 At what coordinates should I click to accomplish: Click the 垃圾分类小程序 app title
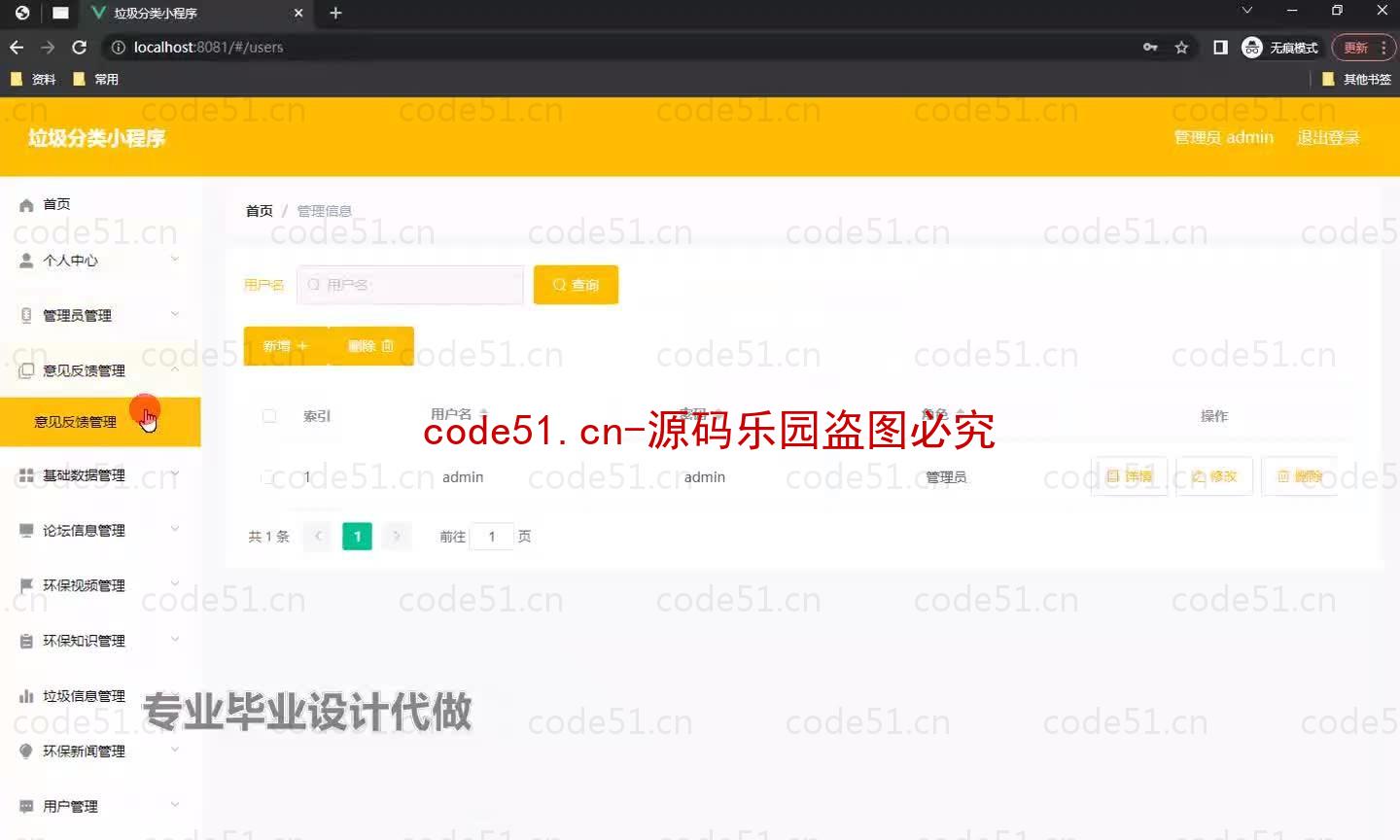coord(96,138)
